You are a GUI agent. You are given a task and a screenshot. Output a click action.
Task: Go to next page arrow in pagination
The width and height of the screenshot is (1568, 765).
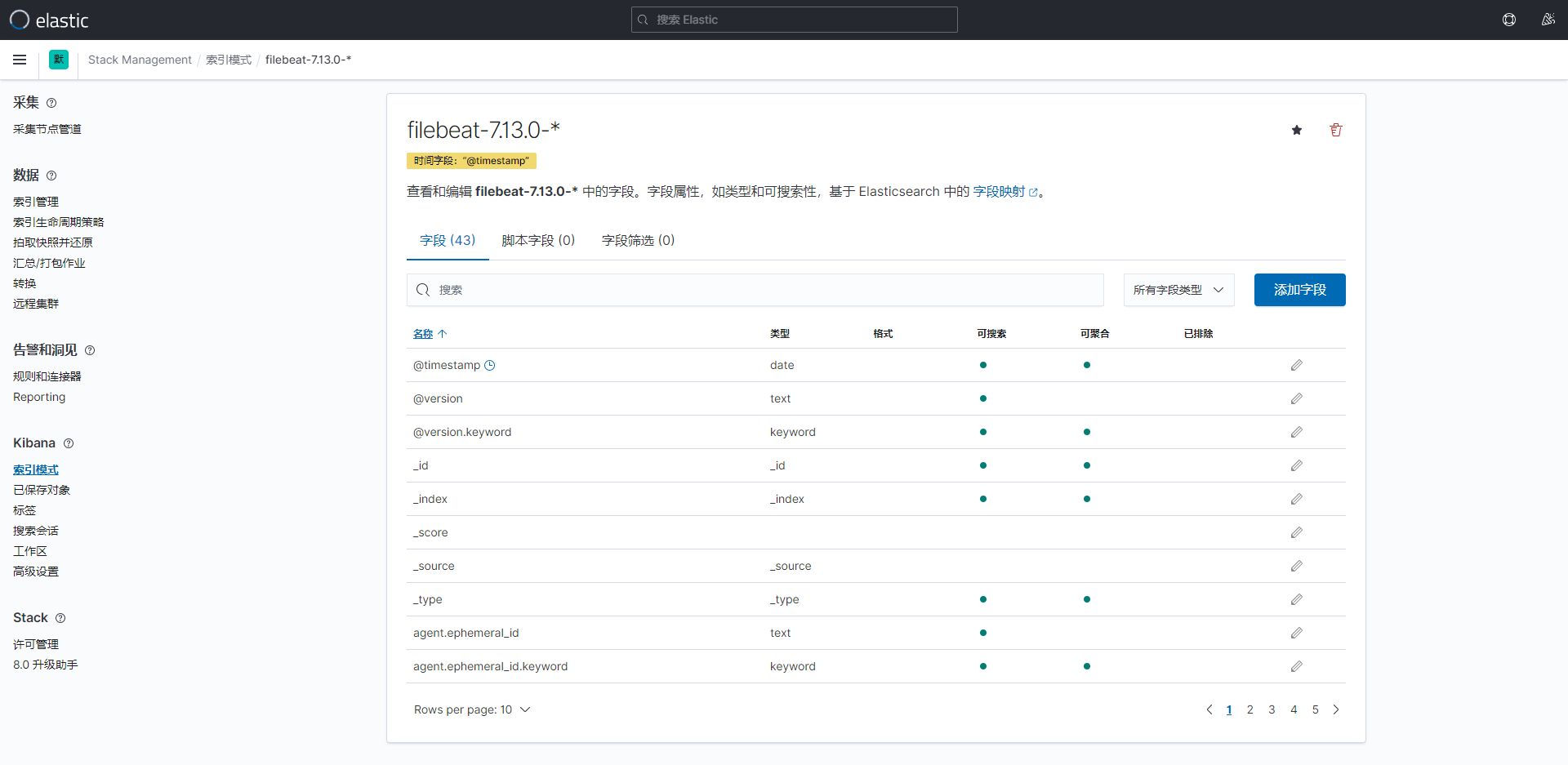point(1336,709)
